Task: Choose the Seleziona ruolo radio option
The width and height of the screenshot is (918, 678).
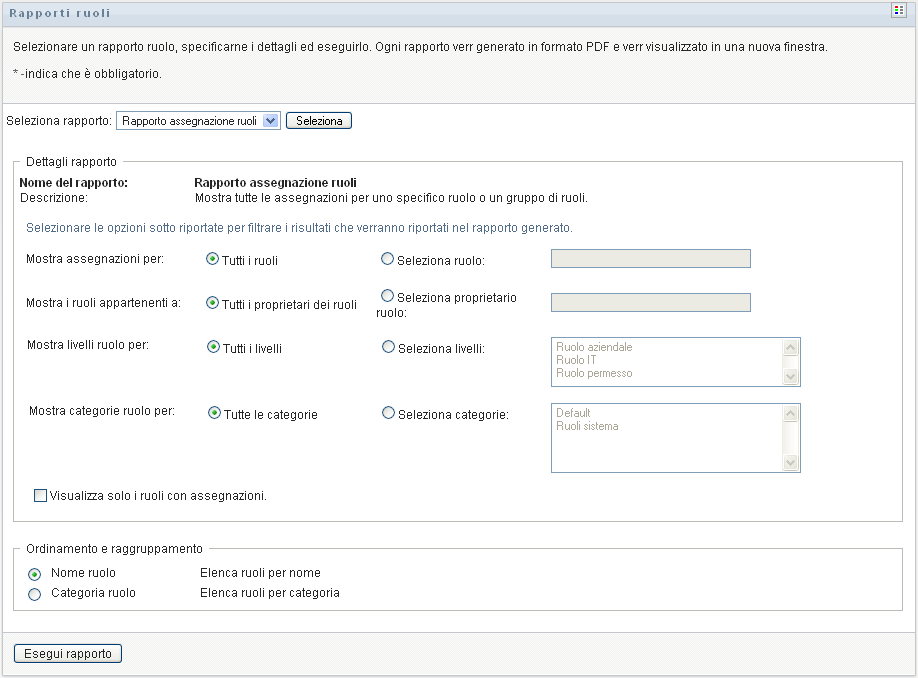Action: click(388, 259)
